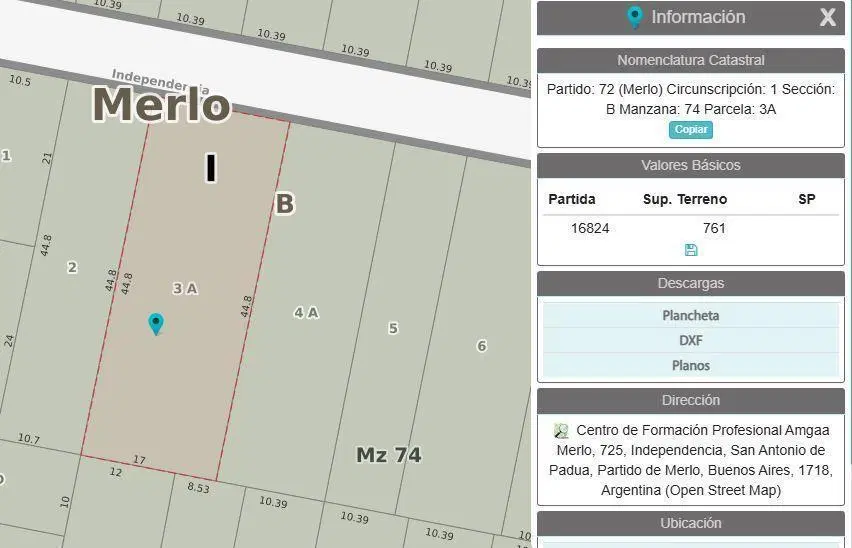Image resolution: width=852 pixels, height=548 pixels.
Task: Click the Valores Básicos section header
Action: pyautogui.click(x=691, y=165)
